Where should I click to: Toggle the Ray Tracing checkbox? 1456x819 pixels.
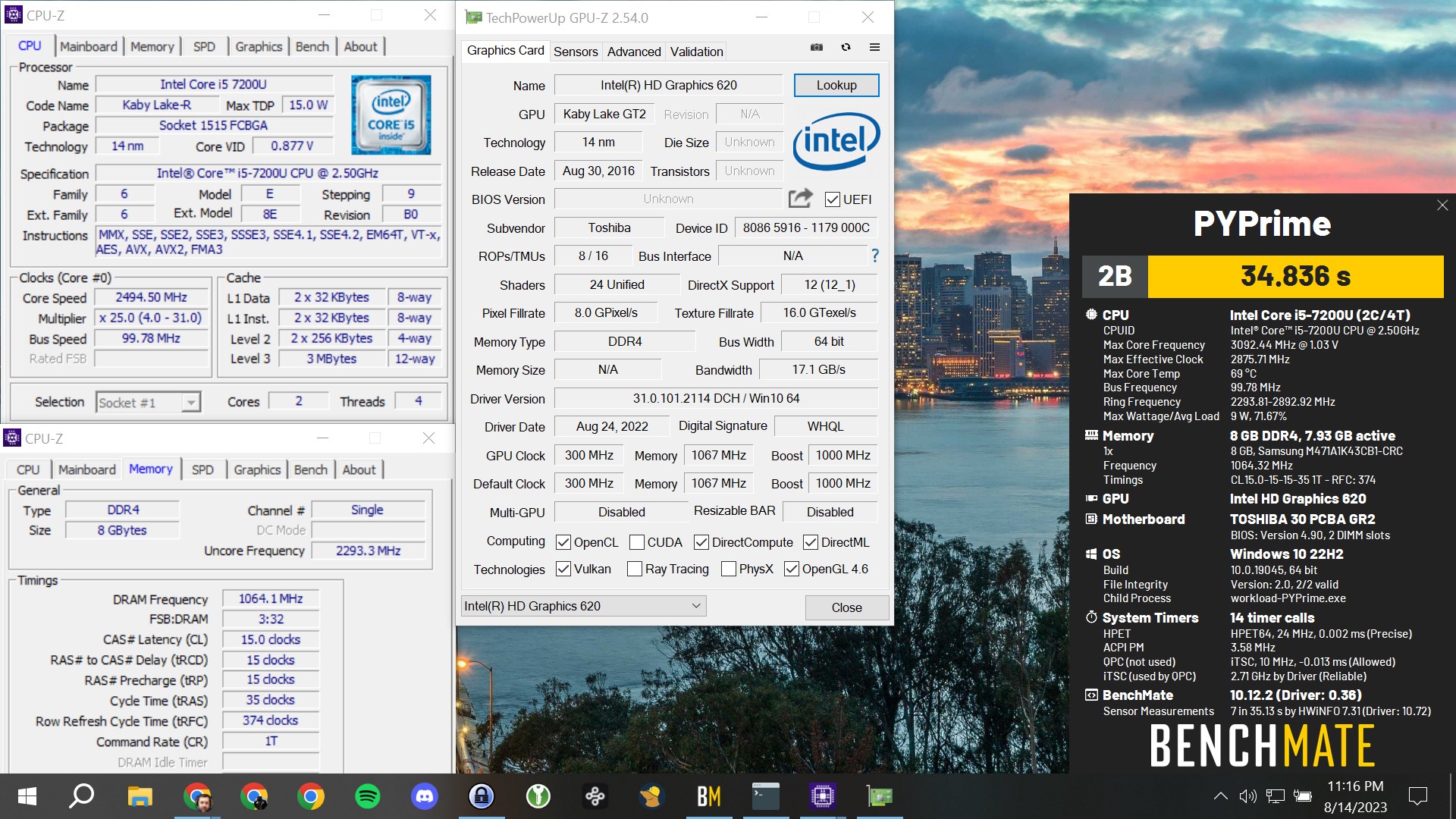[635, 569]
